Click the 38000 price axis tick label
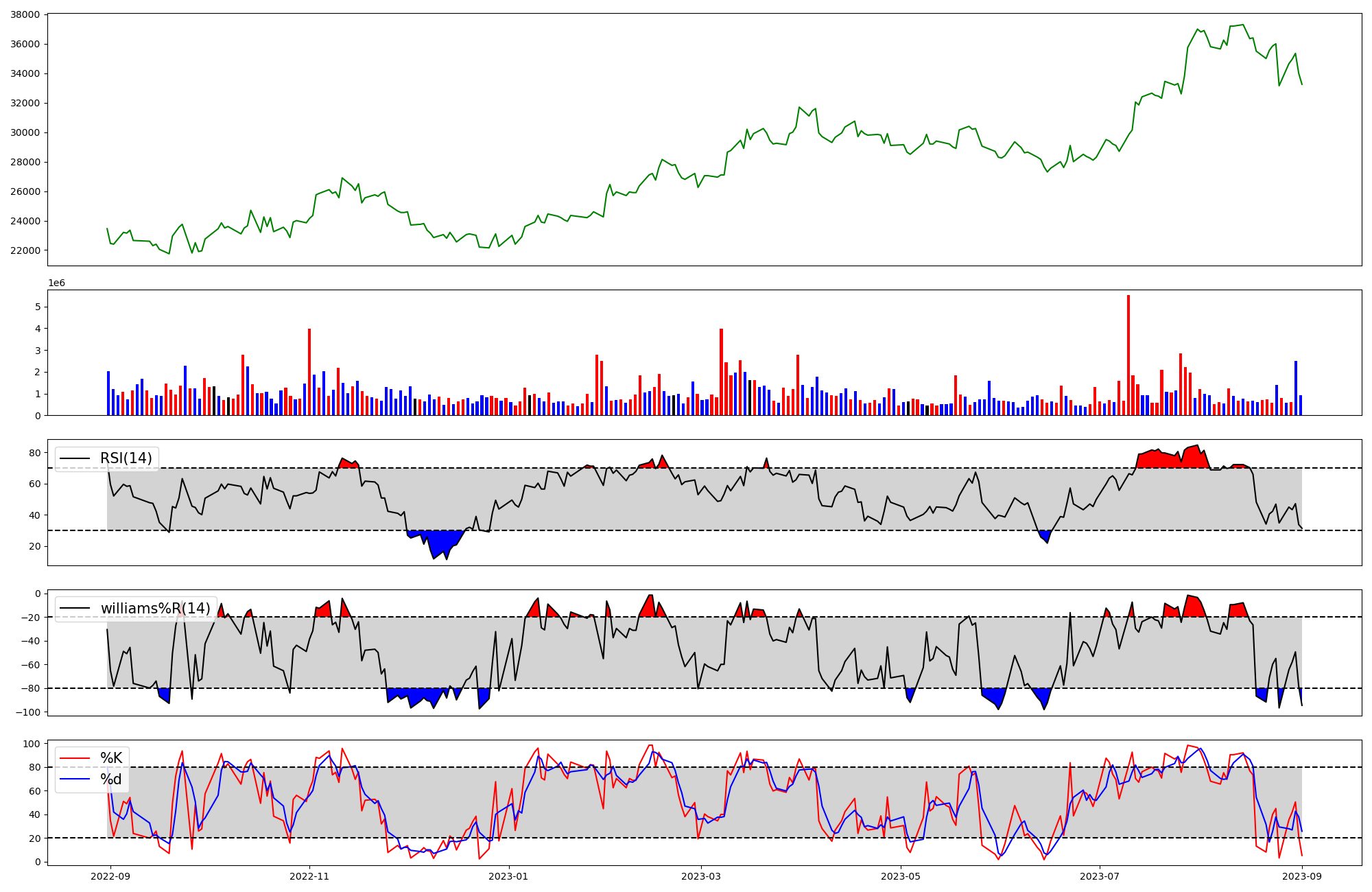 pos(25,14)
